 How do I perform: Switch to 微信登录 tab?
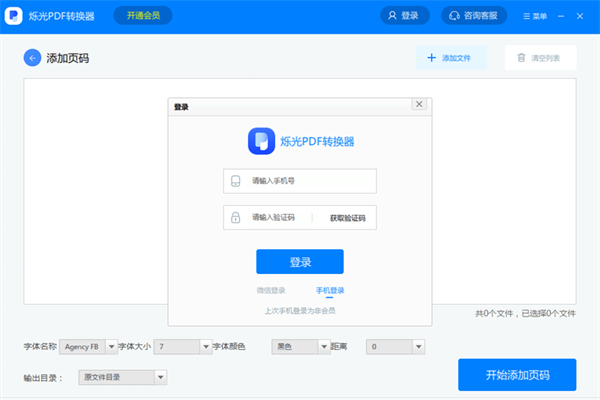[x=271, y=290]
